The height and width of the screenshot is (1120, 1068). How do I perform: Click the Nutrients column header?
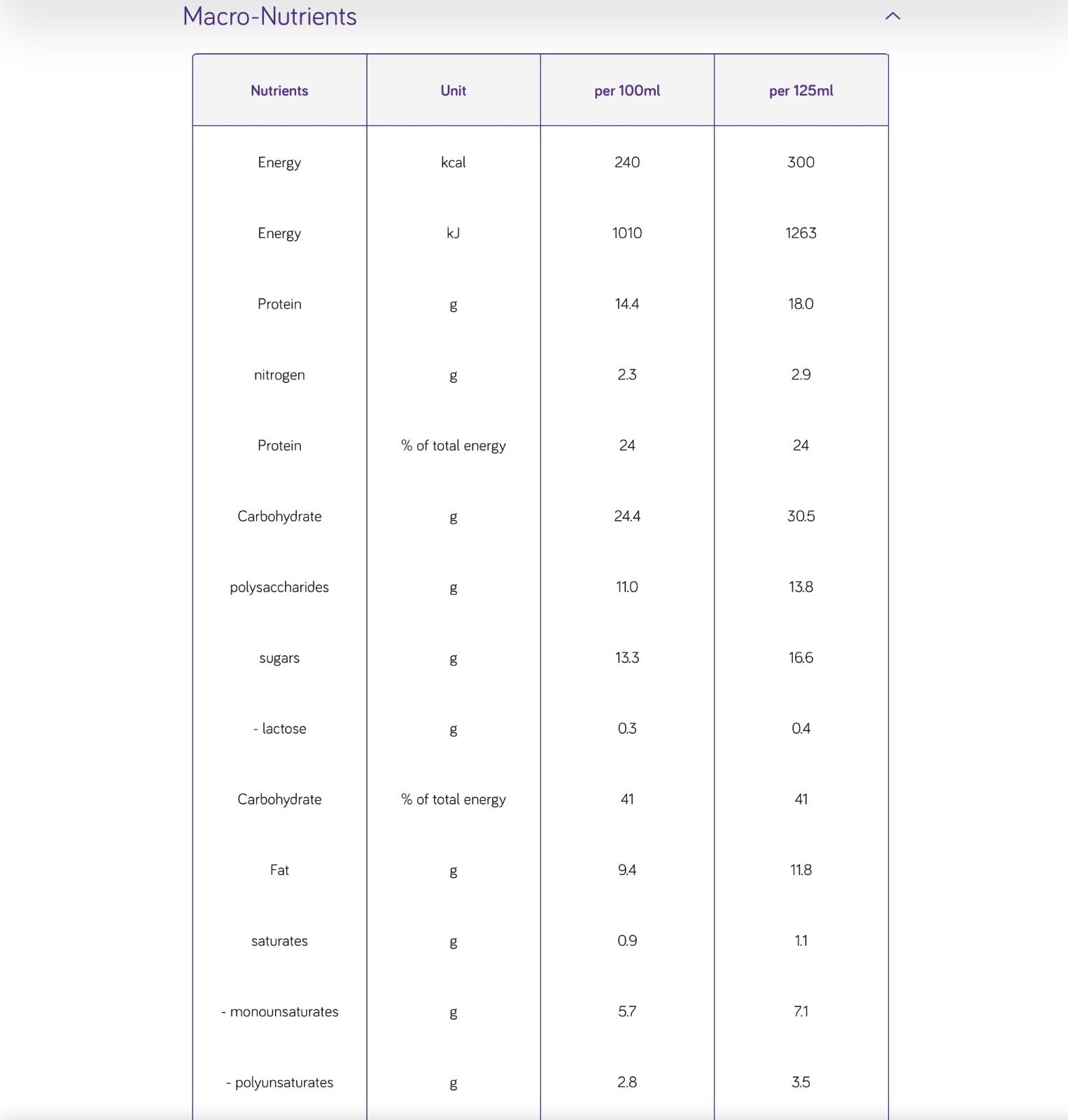(x=279, y=91)
